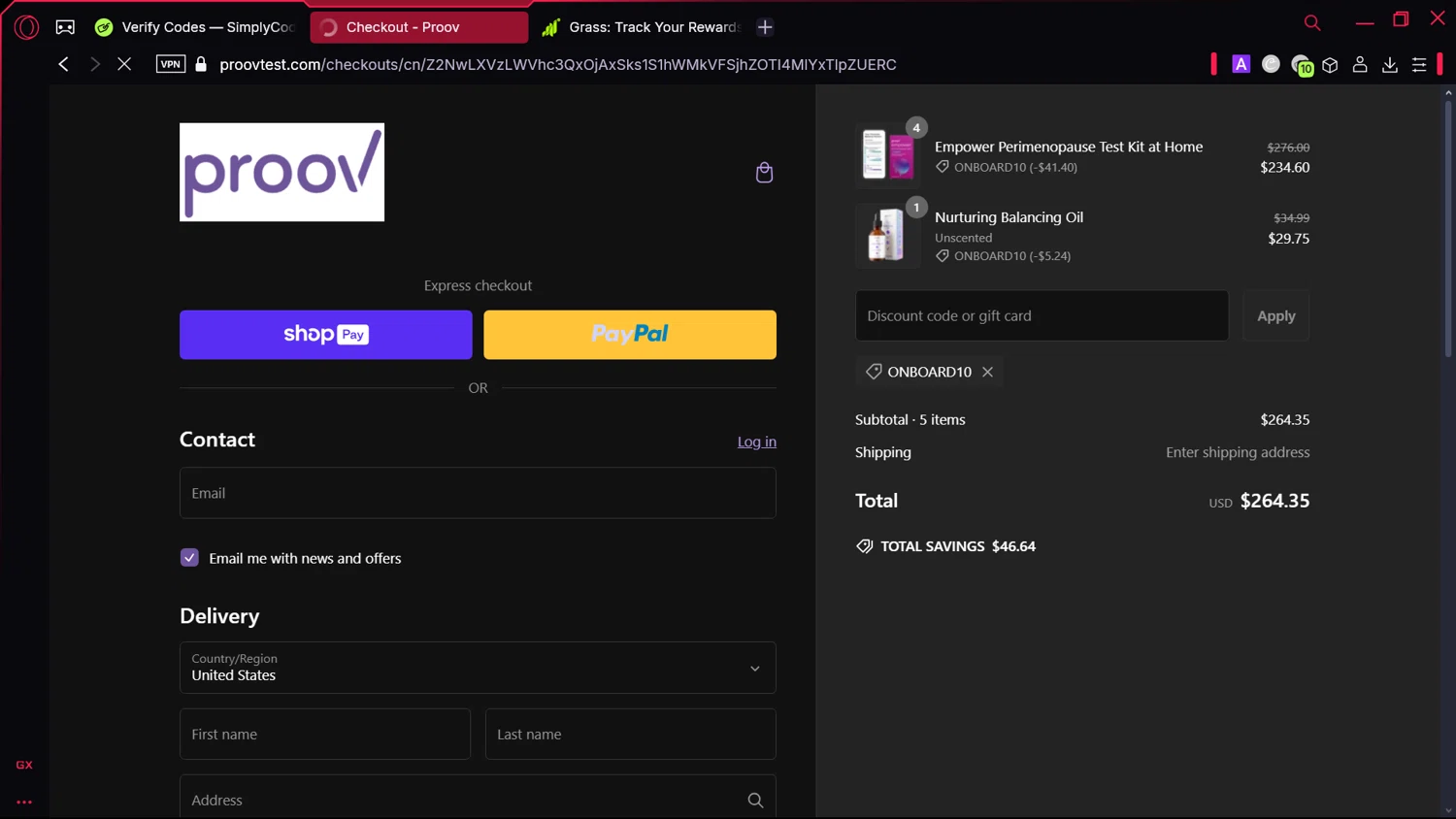The image size is (1456, 819).
Task: Switch to the Verify Codes SimplyCodes tab
Action: [195, 27]
